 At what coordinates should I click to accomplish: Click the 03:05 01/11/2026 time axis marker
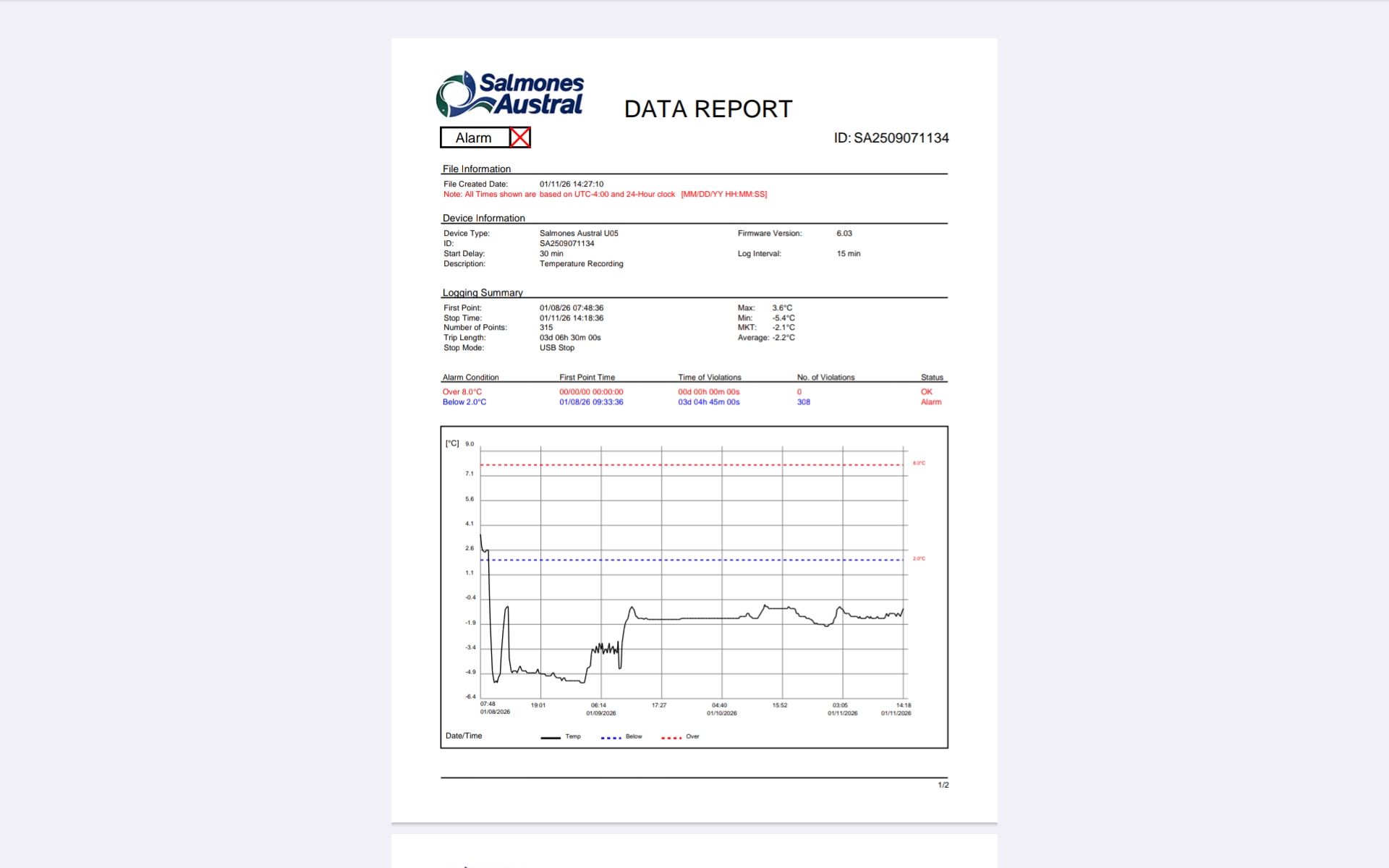point(841,709)
